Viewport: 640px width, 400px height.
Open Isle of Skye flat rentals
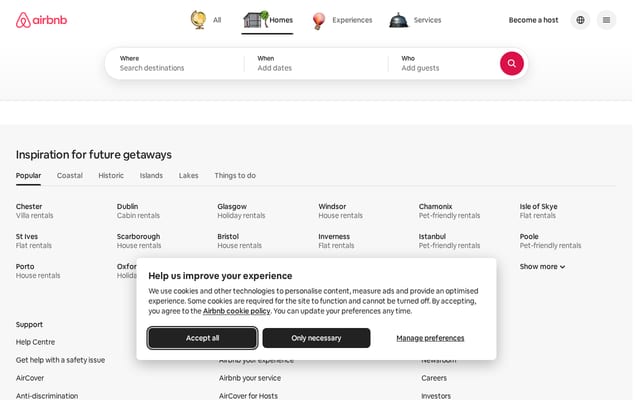click(538, 211)
